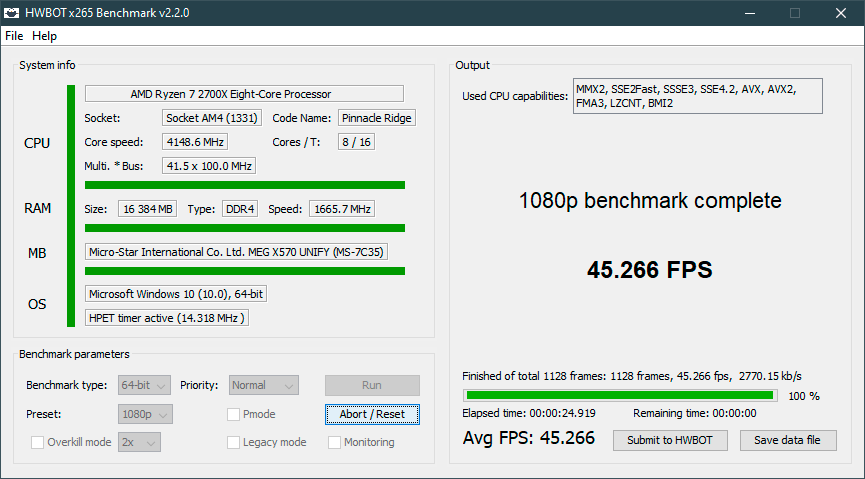Image resolution: width=865 pixels, height=479 pixels.
Task: Open the Overkill mode 2x dropdown
Action: [x=139, y=442]
